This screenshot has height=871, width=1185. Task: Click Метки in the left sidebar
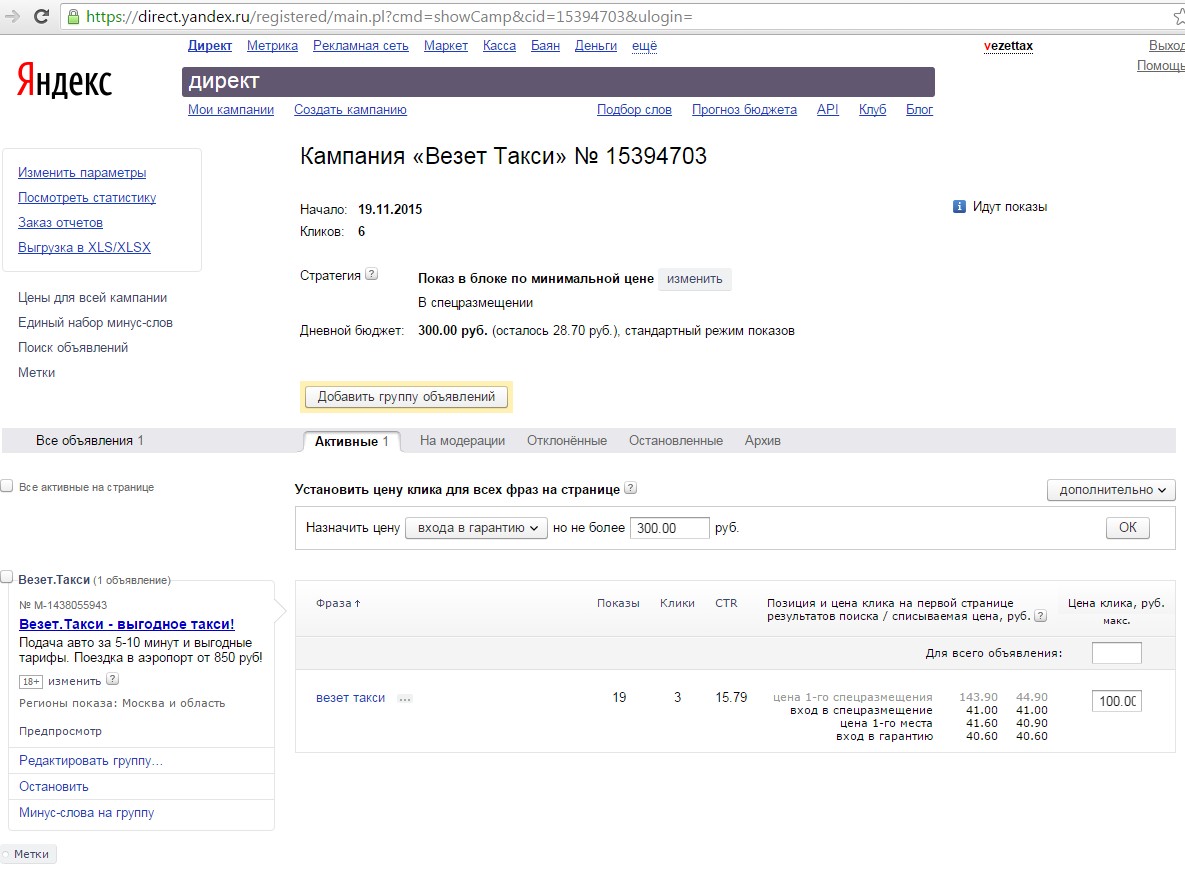pos(36,372)
